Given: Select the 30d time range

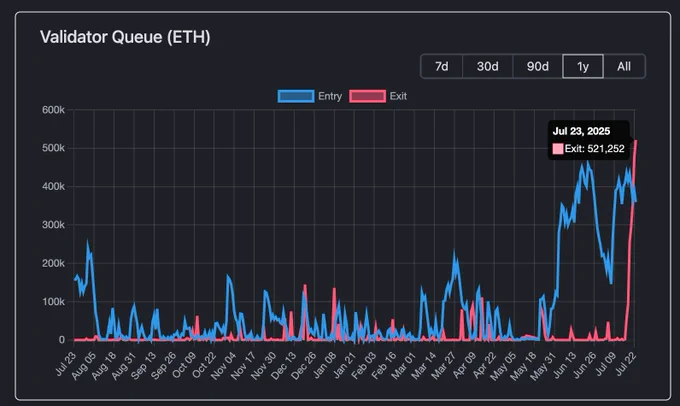Looking at the screenshot, I should 487,66.
